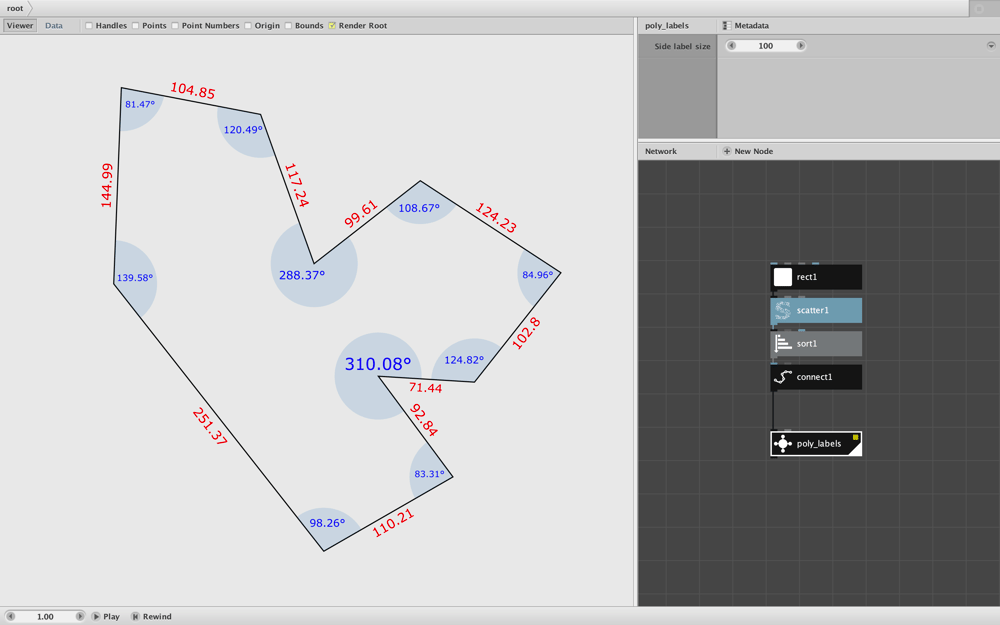This screenshot has height=625, width=1000.
Task: Enable the Bounds checkbox
Action: [288, 26]
